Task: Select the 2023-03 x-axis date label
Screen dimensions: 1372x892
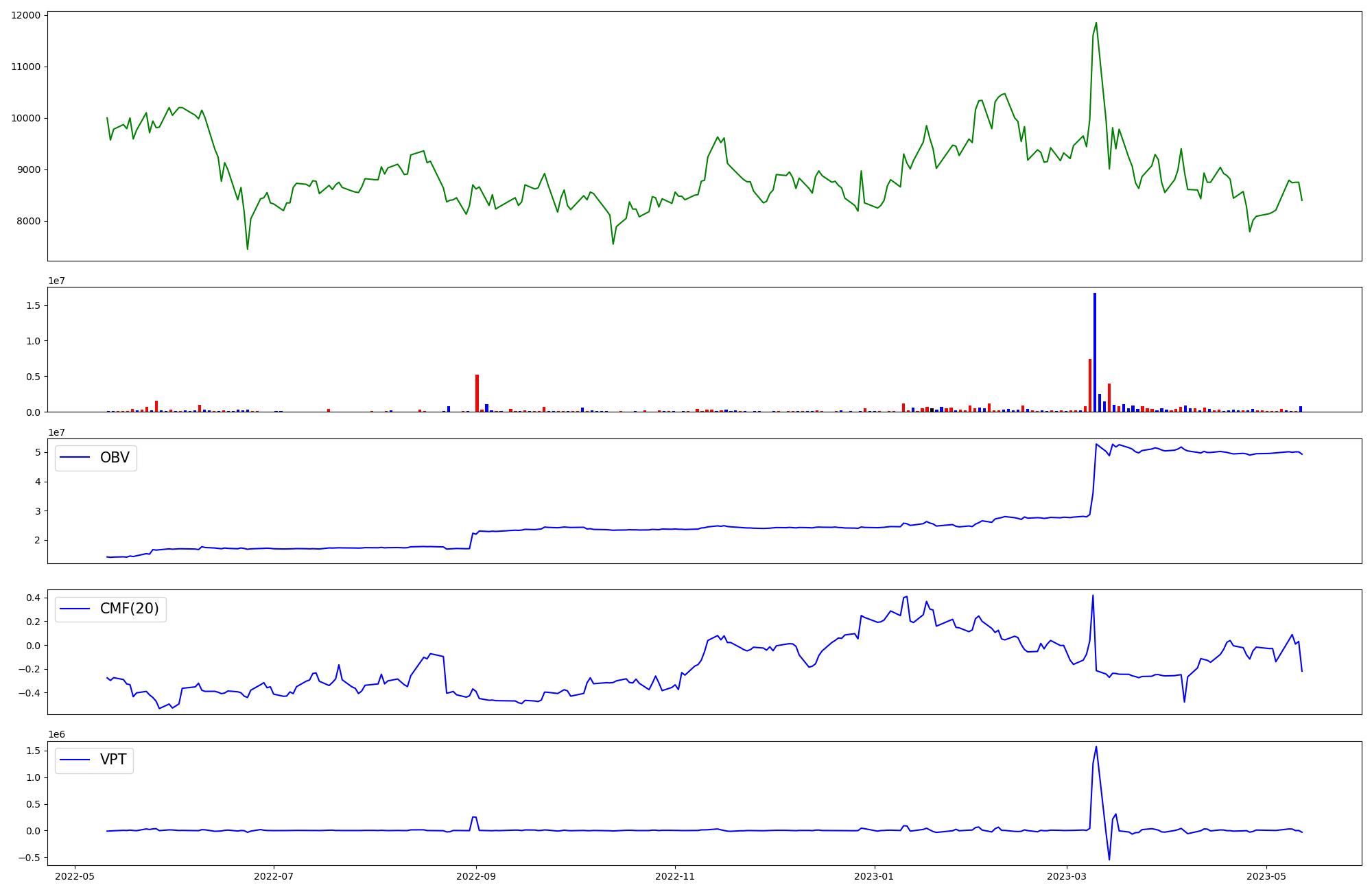Action: [x=1067, y=876]
